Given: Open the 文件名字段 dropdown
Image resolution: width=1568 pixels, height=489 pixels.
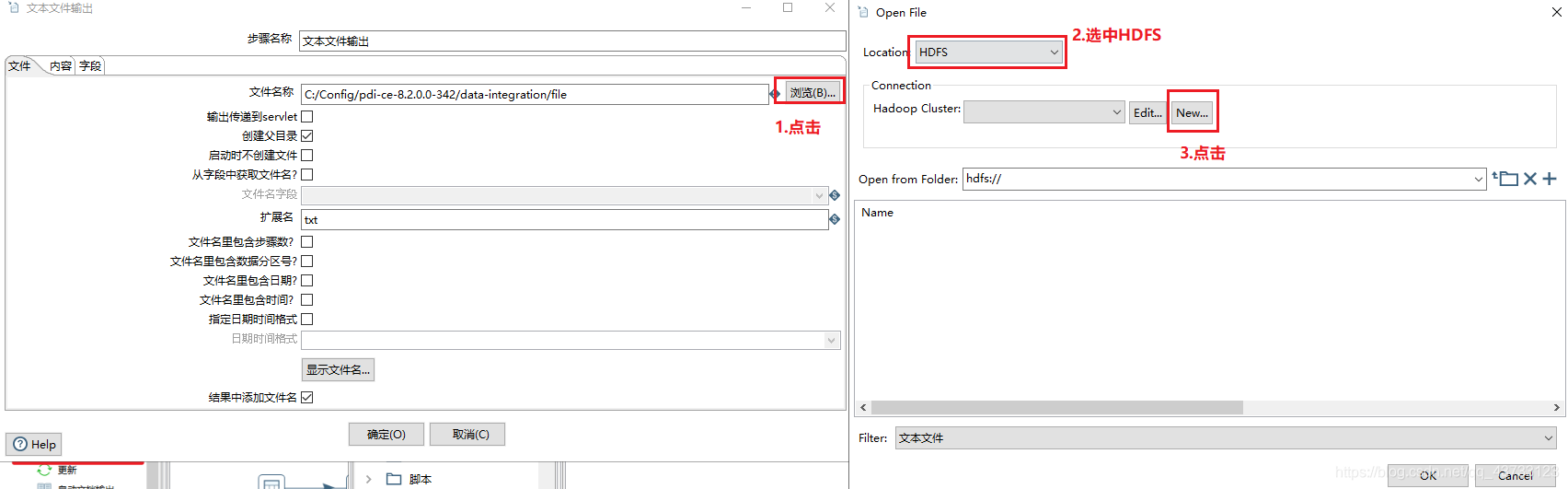Looking at the screenshot, I should (564, 195).
